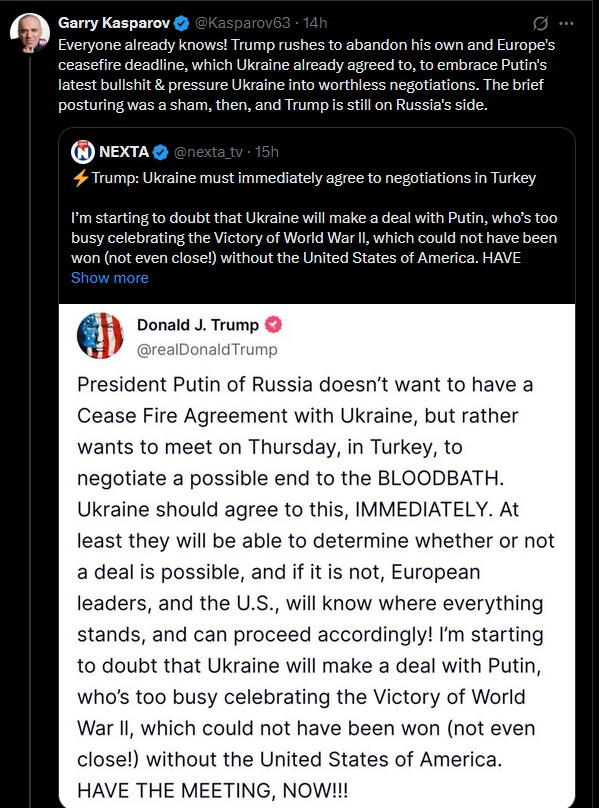Click the @realDonaldTrump handle text

(x=207, y=349)
